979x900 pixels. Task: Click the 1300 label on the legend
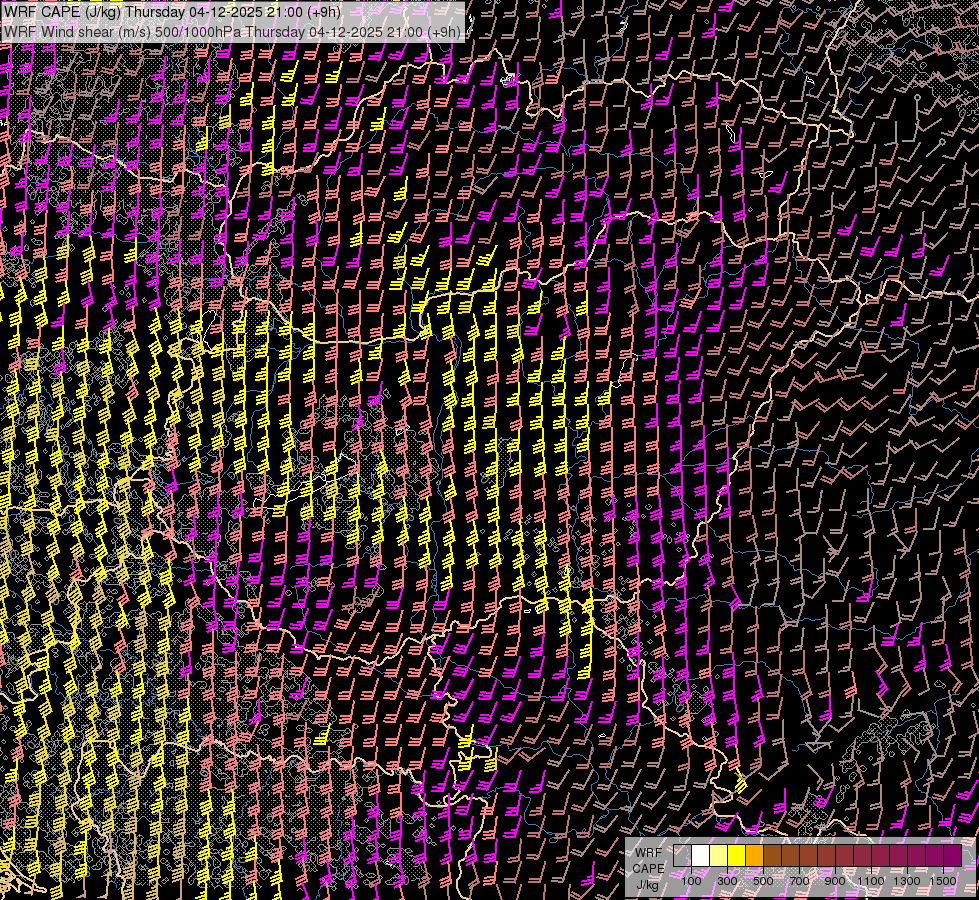[x=907, y=881]
